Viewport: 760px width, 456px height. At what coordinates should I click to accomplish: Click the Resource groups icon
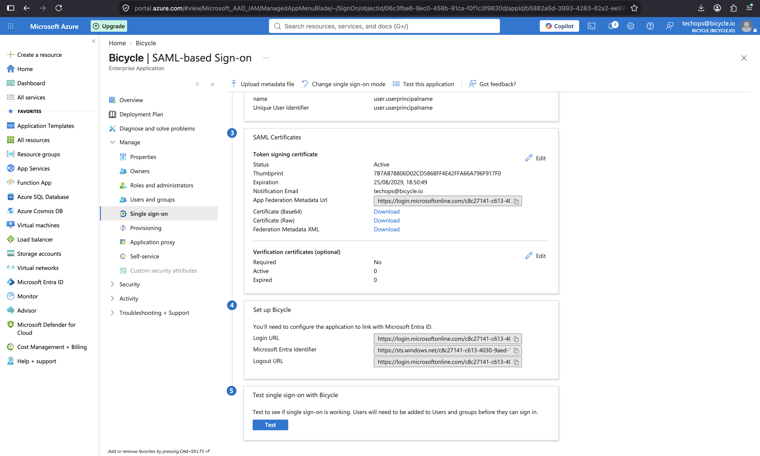coord(10,154)
